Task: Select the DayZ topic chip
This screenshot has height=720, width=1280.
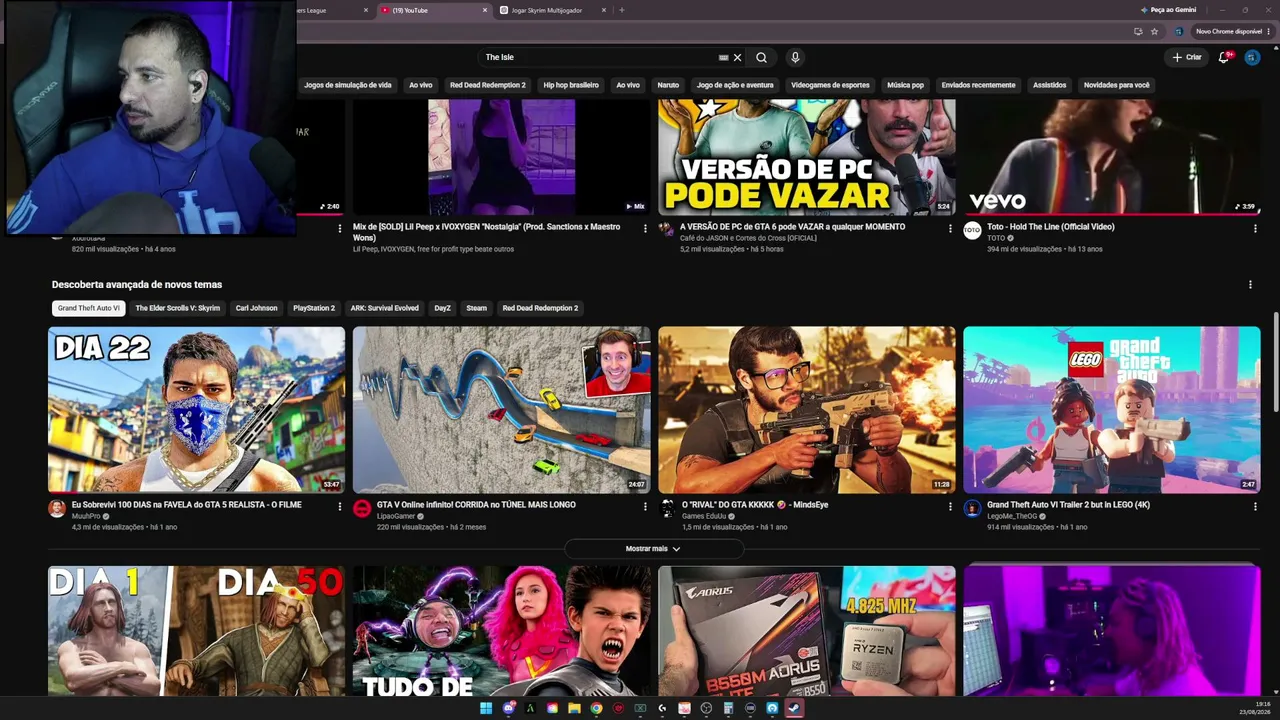Action: point(442,308)
